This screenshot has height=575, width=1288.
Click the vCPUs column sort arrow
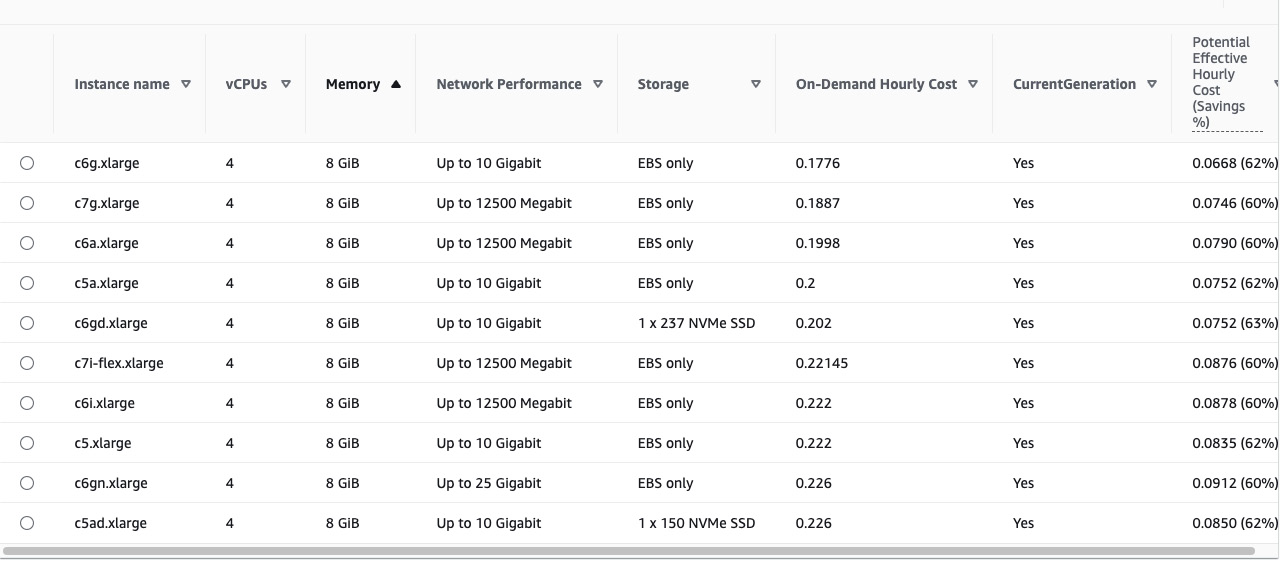tap(286, 85)
